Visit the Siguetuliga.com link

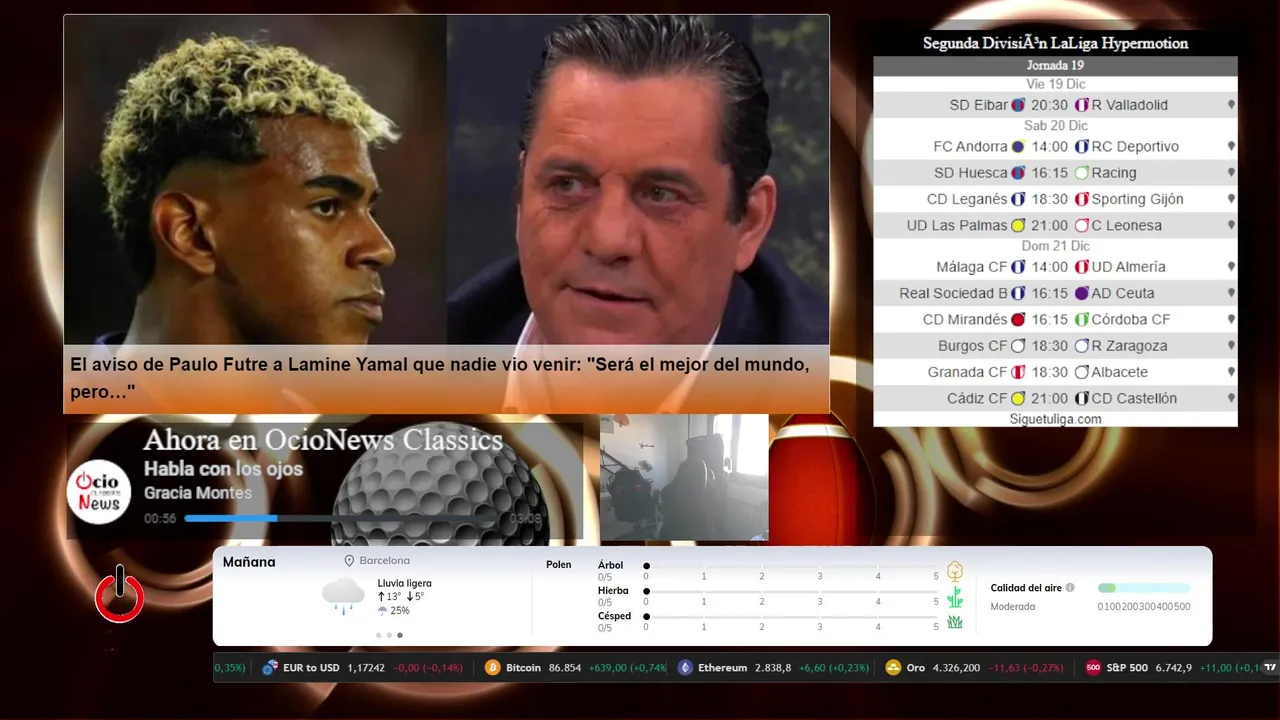(1055, 419)
